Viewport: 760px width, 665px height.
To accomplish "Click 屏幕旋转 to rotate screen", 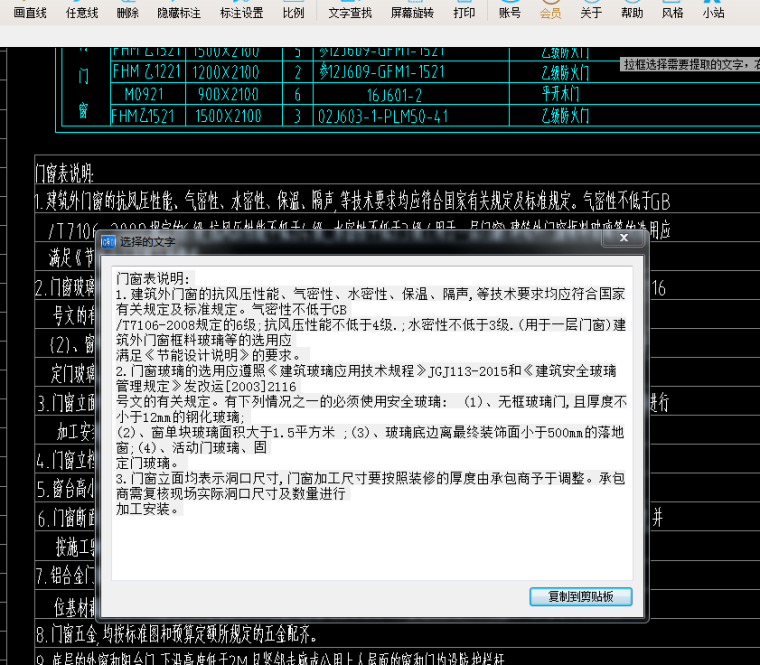I will (412, 13).
